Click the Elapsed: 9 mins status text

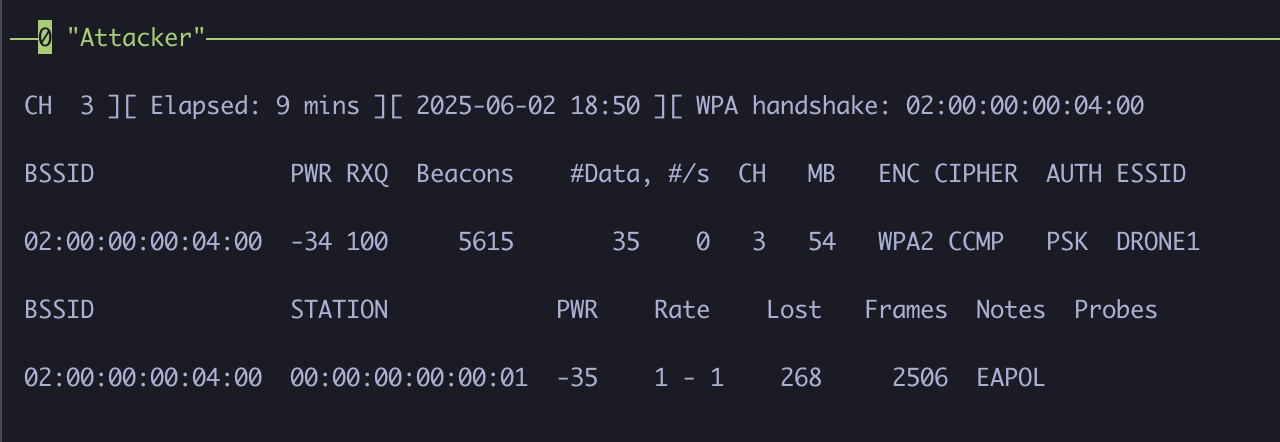(x=255, y=106)
